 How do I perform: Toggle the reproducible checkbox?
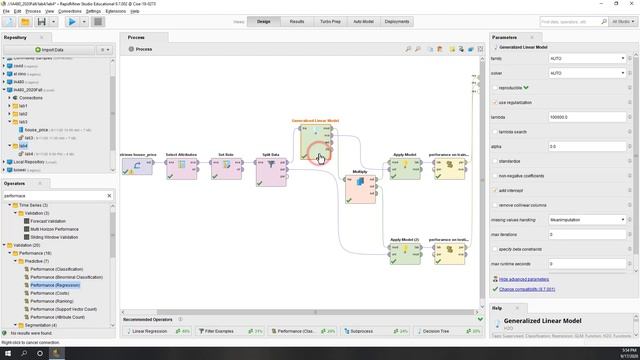coord(495,88)
